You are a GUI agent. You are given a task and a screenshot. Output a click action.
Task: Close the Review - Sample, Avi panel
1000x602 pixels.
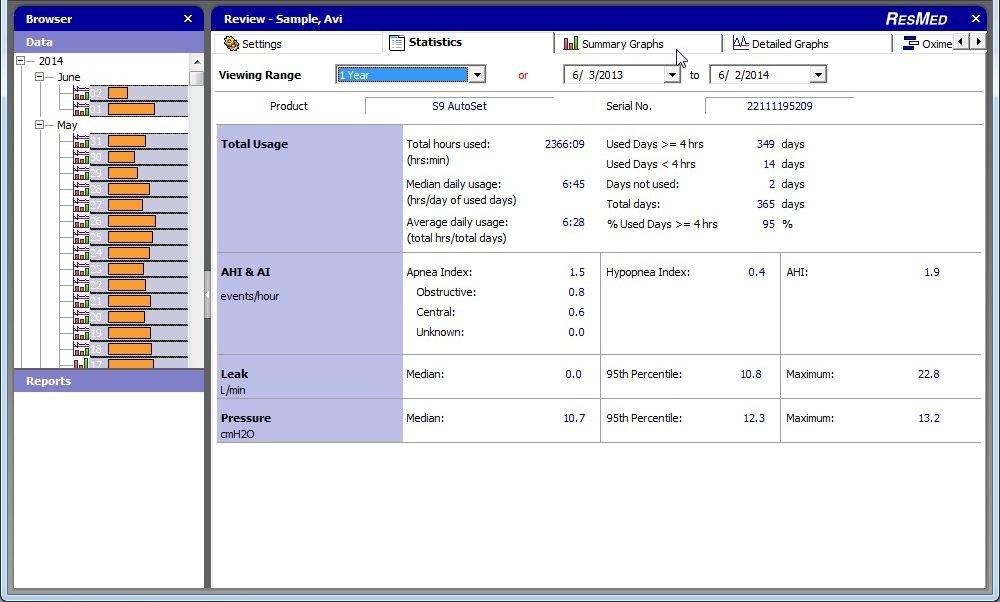[976, 18]
